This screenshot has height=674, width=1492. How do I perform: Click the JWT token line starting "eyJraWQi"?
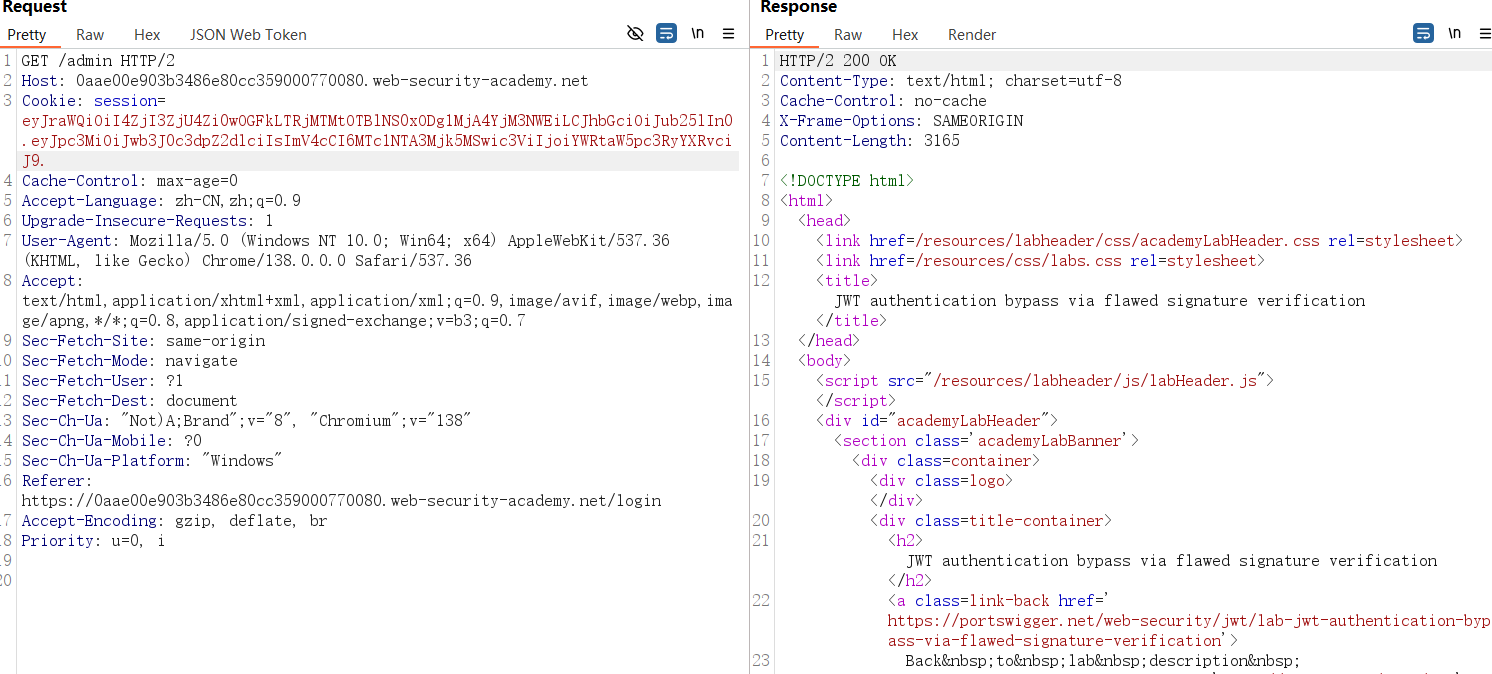pyautogui.click(x=377, y=121)
